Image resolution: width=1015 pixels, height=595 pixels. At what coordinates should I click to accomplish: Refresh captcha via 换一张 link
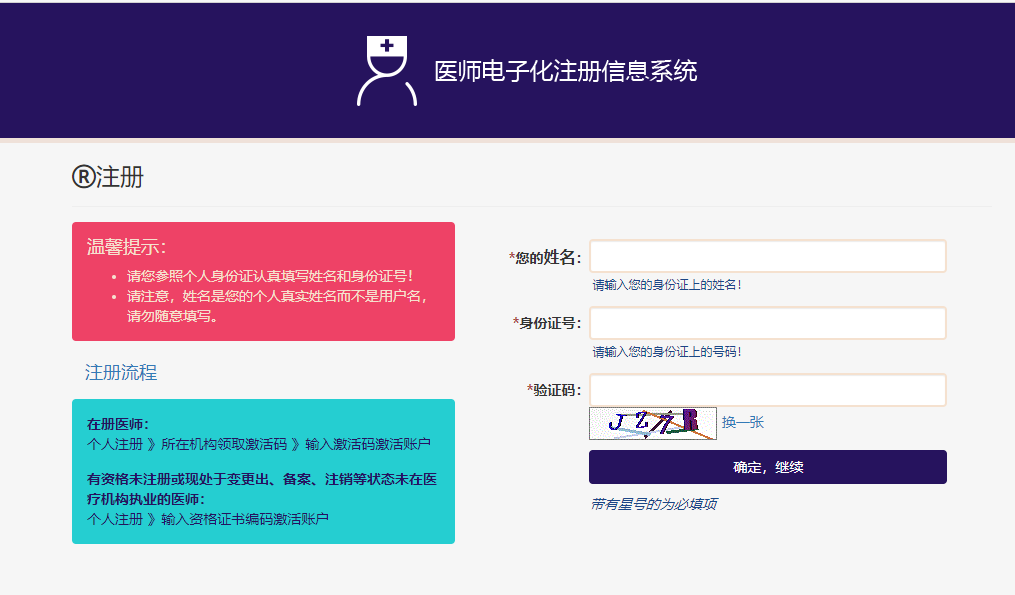pyautogui.click(x=743, y=423)
